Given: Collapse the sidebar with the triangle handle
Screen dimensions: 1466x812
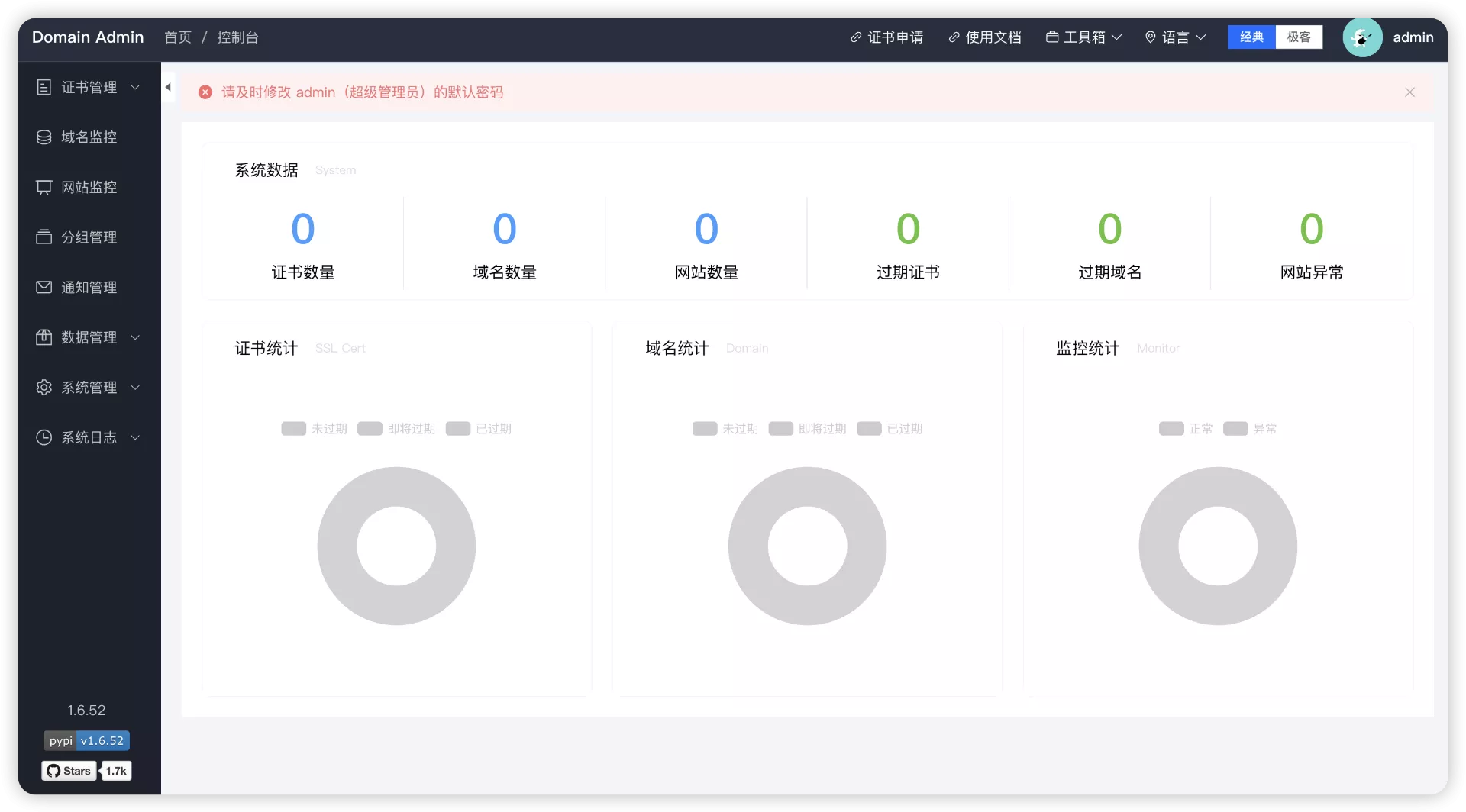Looking at the screenshot, I should tap(168, 87).
